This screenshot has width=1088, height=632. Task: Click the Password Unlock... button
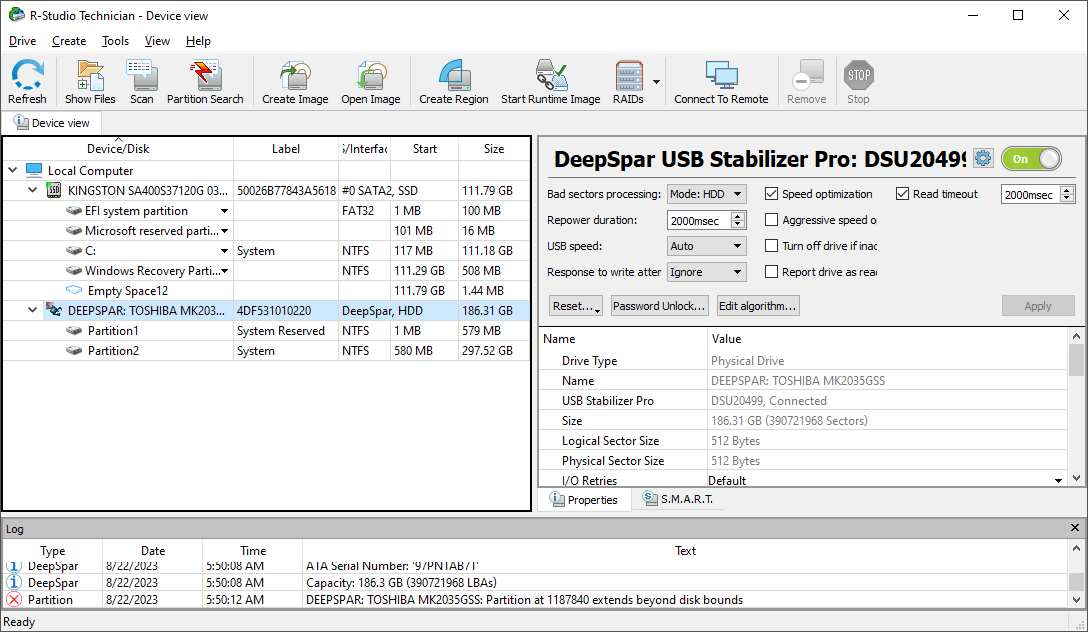659,306
